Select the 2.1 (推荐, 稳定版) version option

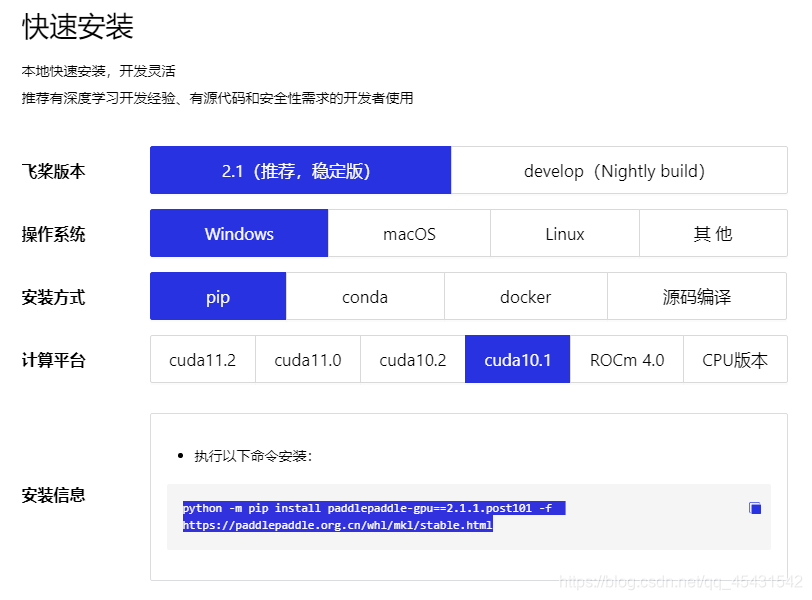click(300, 170)
